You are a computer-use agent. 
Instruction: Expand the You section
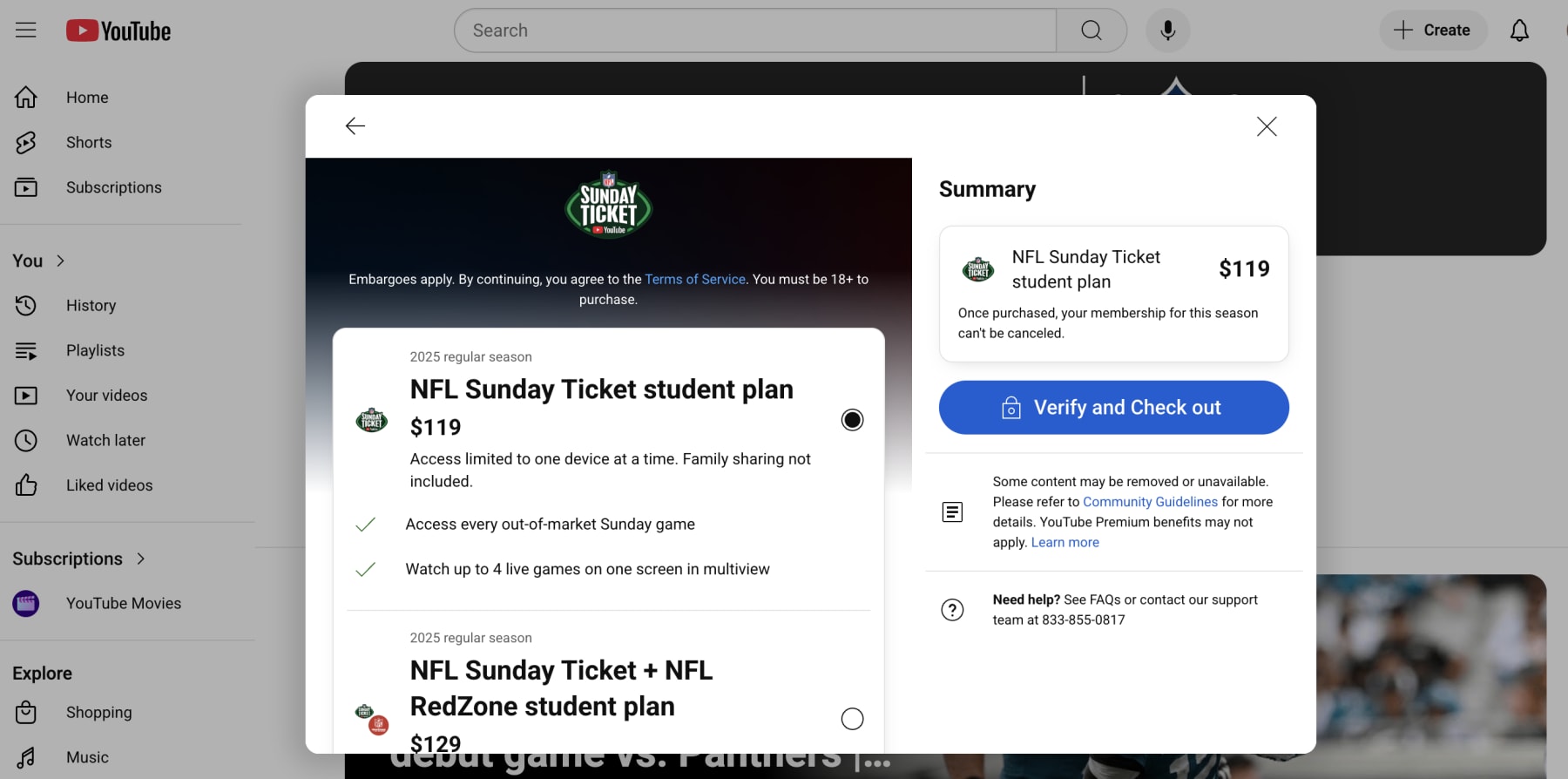pyautogui.click(x=39, y=261)
